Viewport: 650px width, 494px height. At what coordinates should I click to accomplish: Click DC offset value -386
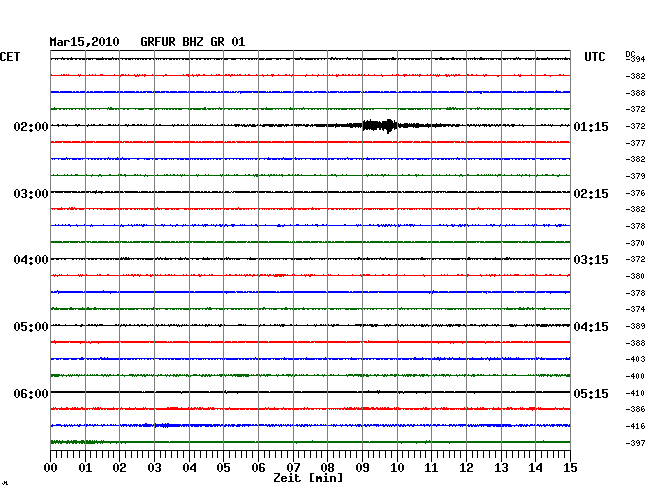click(x=635, y=409)
